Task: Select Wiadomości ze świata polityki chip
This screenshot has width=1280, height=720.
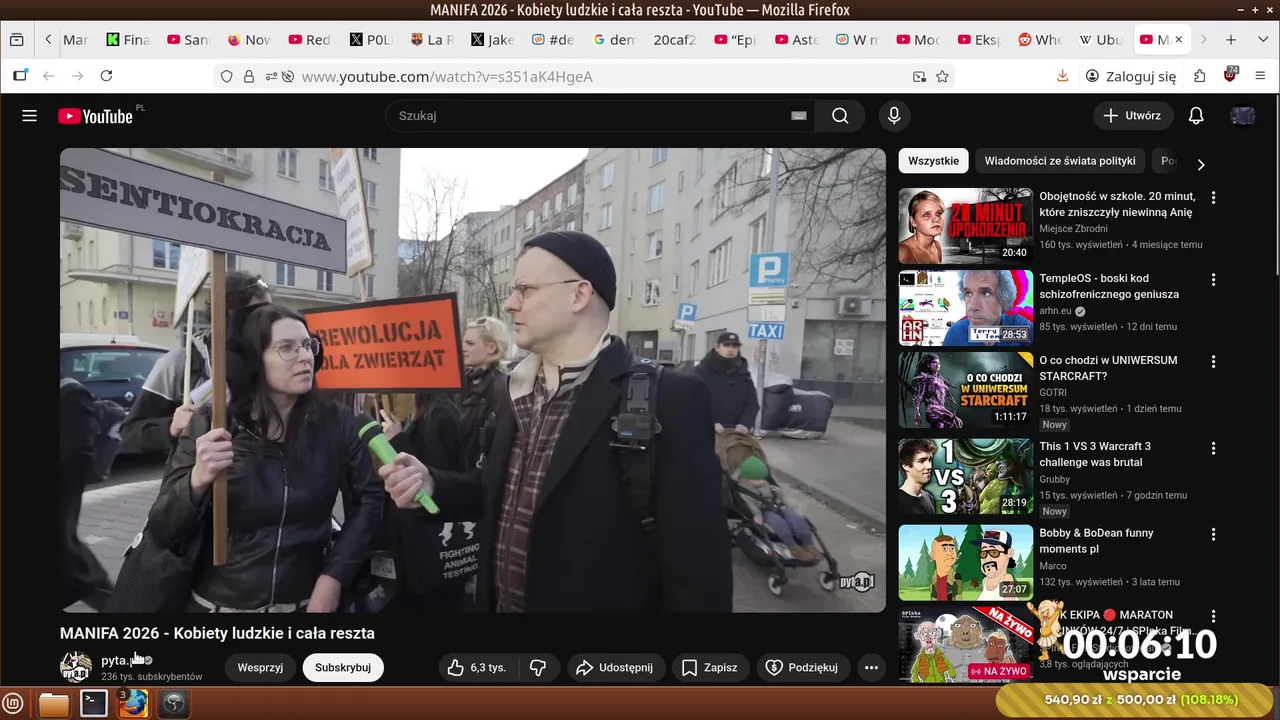Action: (x=1060, y=161)
